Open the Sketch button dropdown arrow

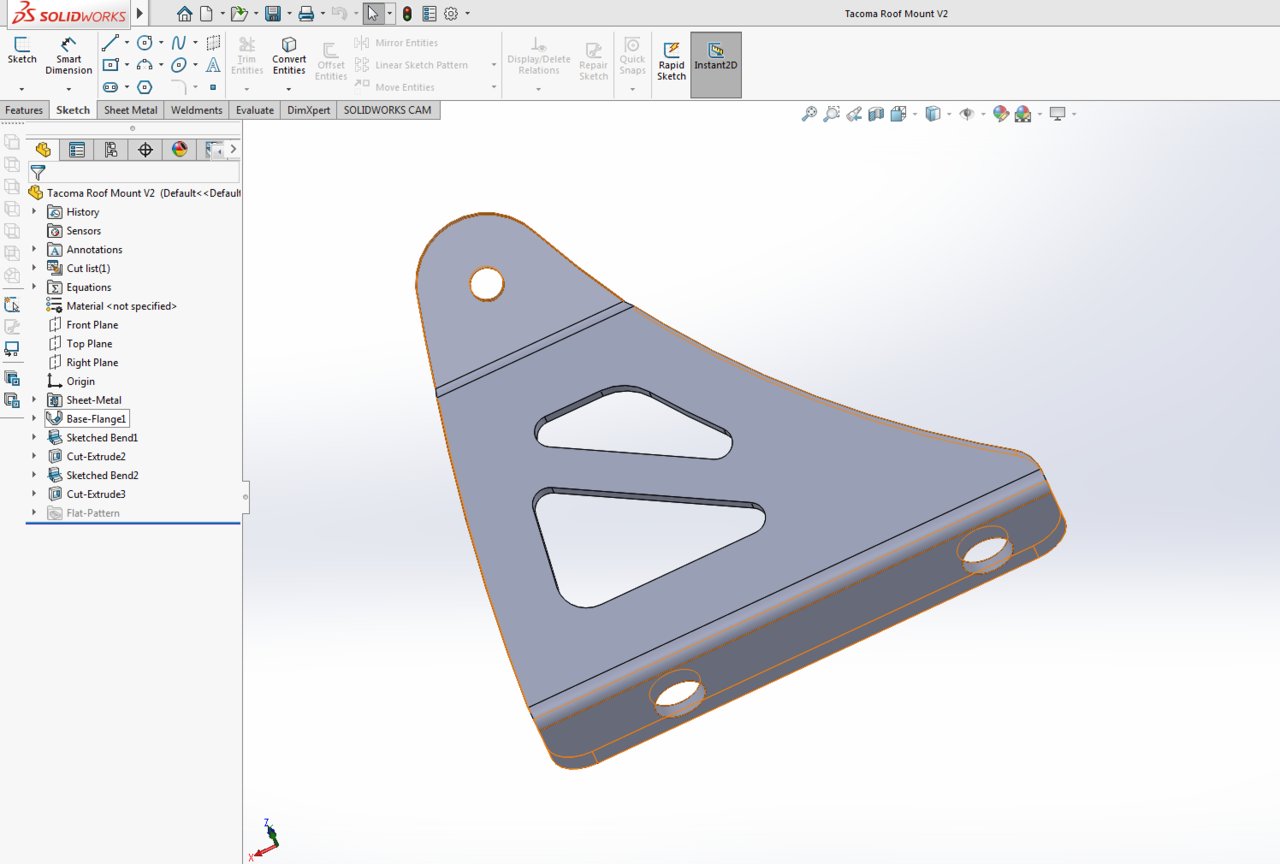[21, 89]
